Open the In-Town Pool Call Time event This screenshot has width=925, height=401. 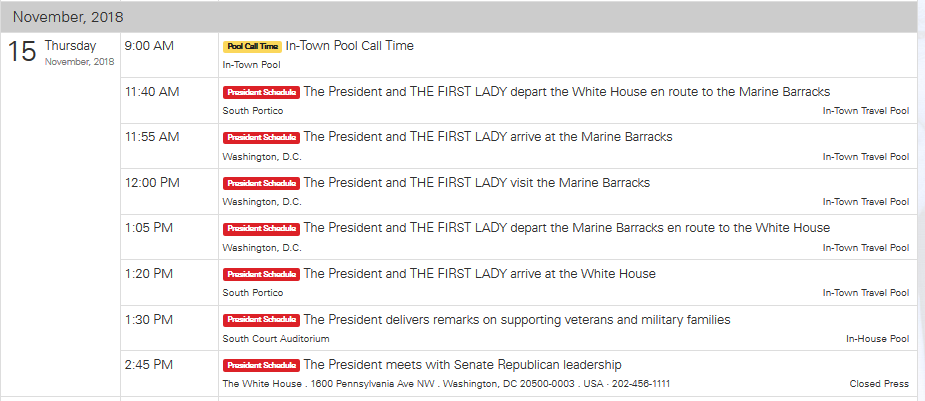coord(349,45)
